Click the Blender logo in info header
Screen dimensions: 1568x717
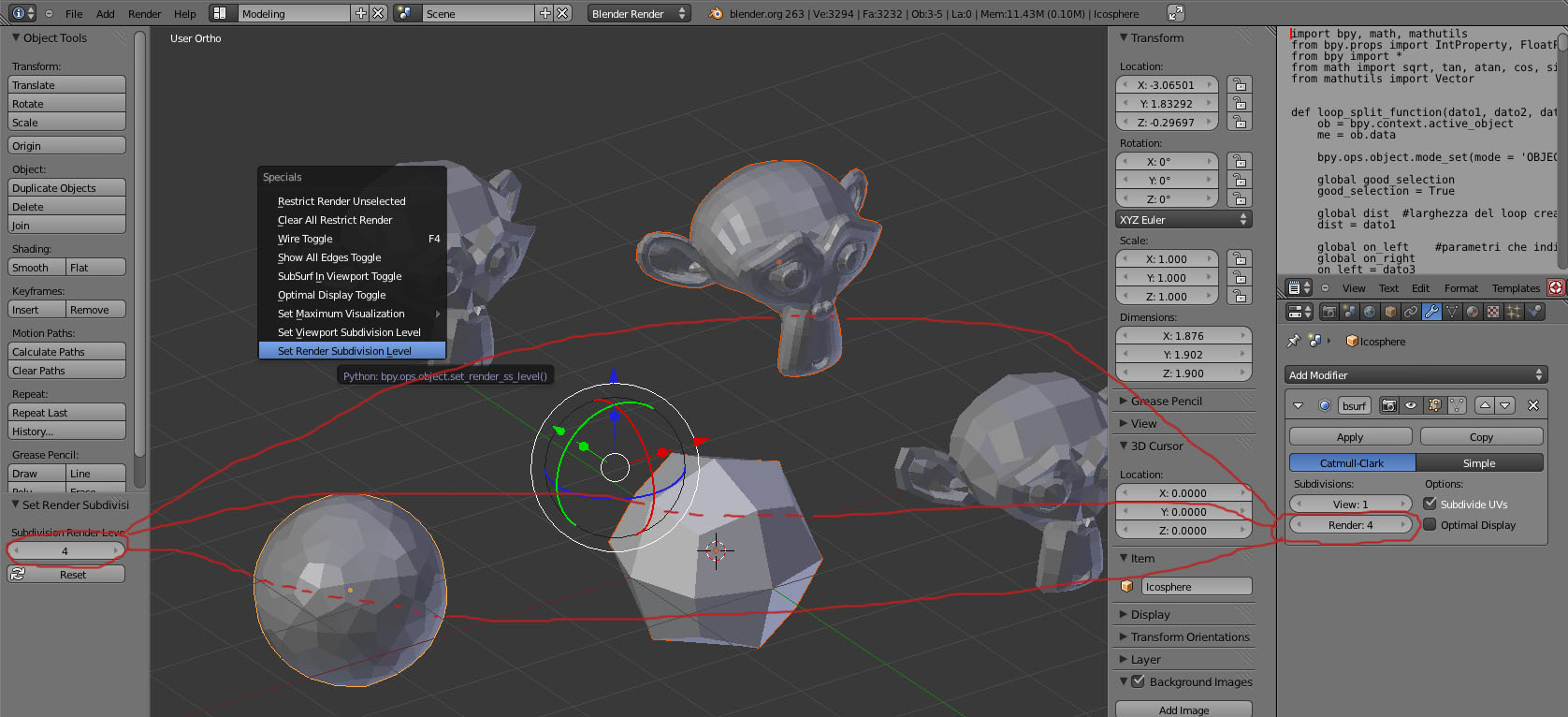point(716,13)
